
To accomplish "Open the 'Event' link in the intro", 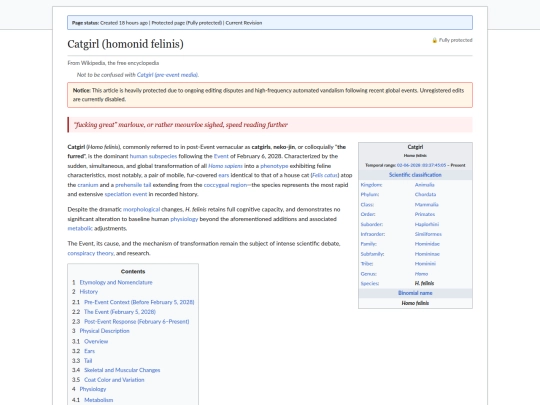I will coord(221,156).
